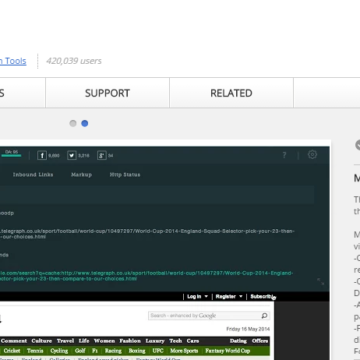Image resolution: width=360 pixels, height=360 pixels.
Task: Click the panel resize handle icon
Action: [x=321, y=282]
